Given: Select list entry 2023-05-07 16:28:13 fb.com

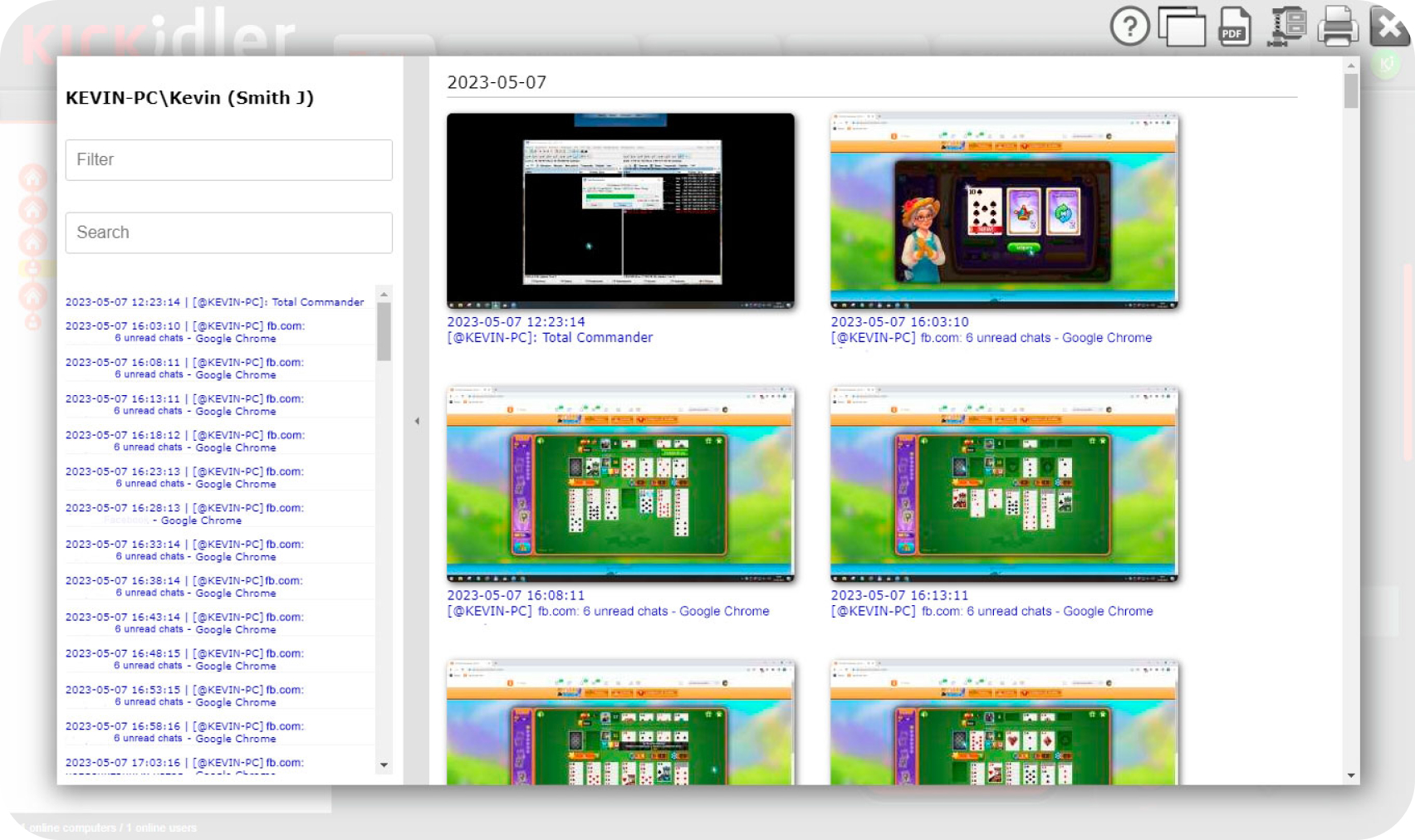Looking at the screenshot, I should coord(185,514).
